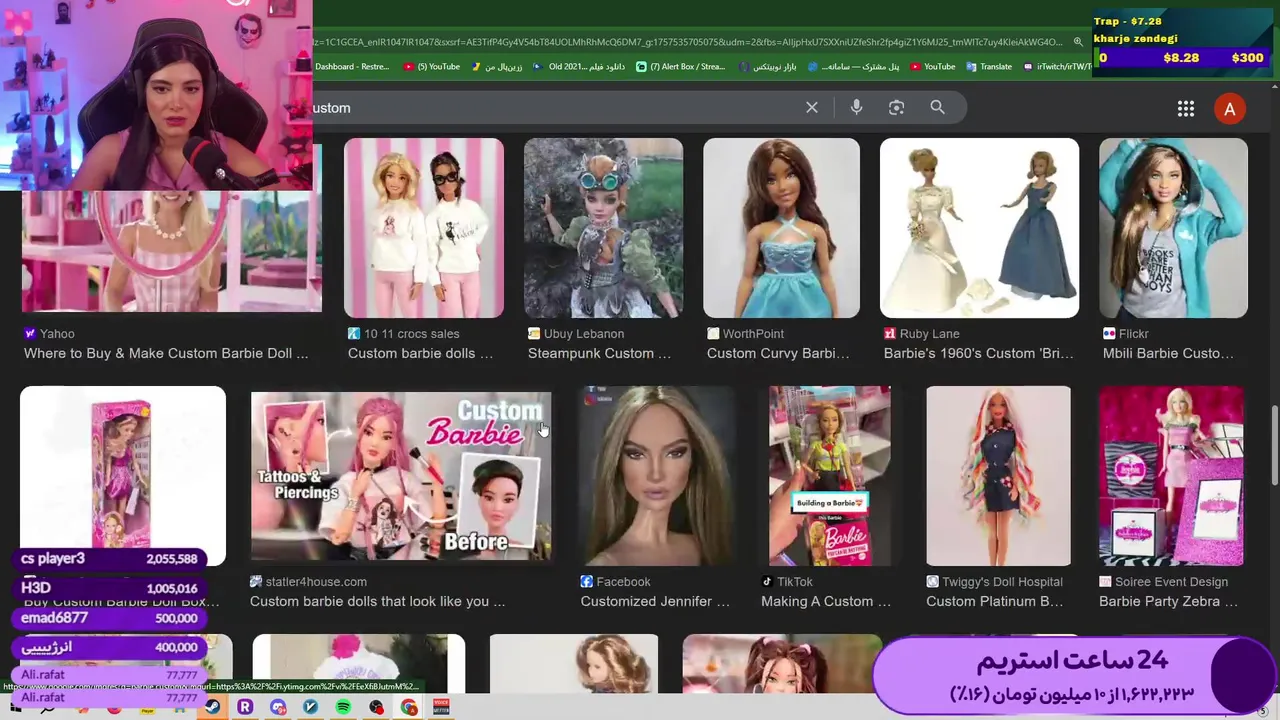
Task: Click 'Custom barbie dolls that look like you' title
Action: (x=377, y=601)
